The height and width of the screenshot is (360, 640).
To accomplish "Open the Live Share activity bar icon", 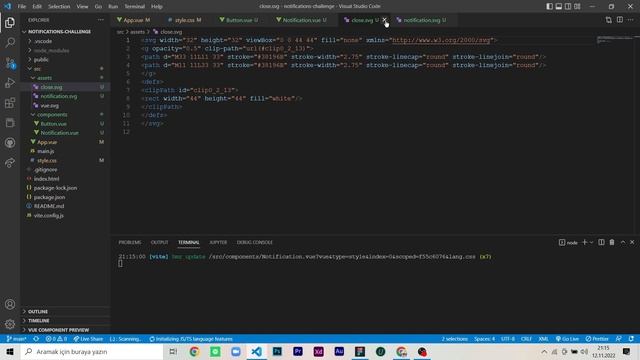I will pyautogui.click(x=10, y=163).
